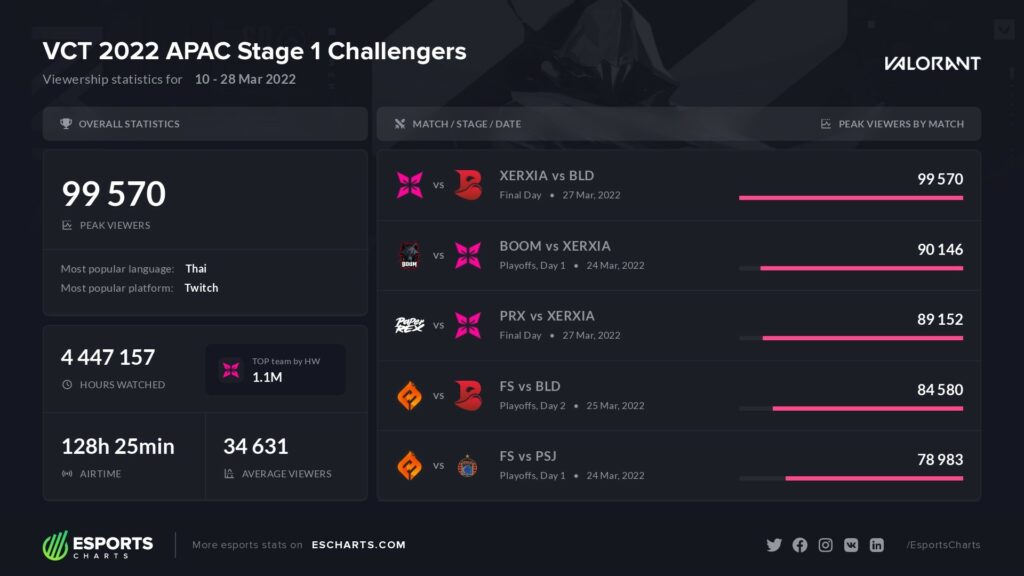Viewport: 1024px width, 576px height.
Task: Click the XERXIA vs BLD viewer bar
Action: click(x=851, y=198)
